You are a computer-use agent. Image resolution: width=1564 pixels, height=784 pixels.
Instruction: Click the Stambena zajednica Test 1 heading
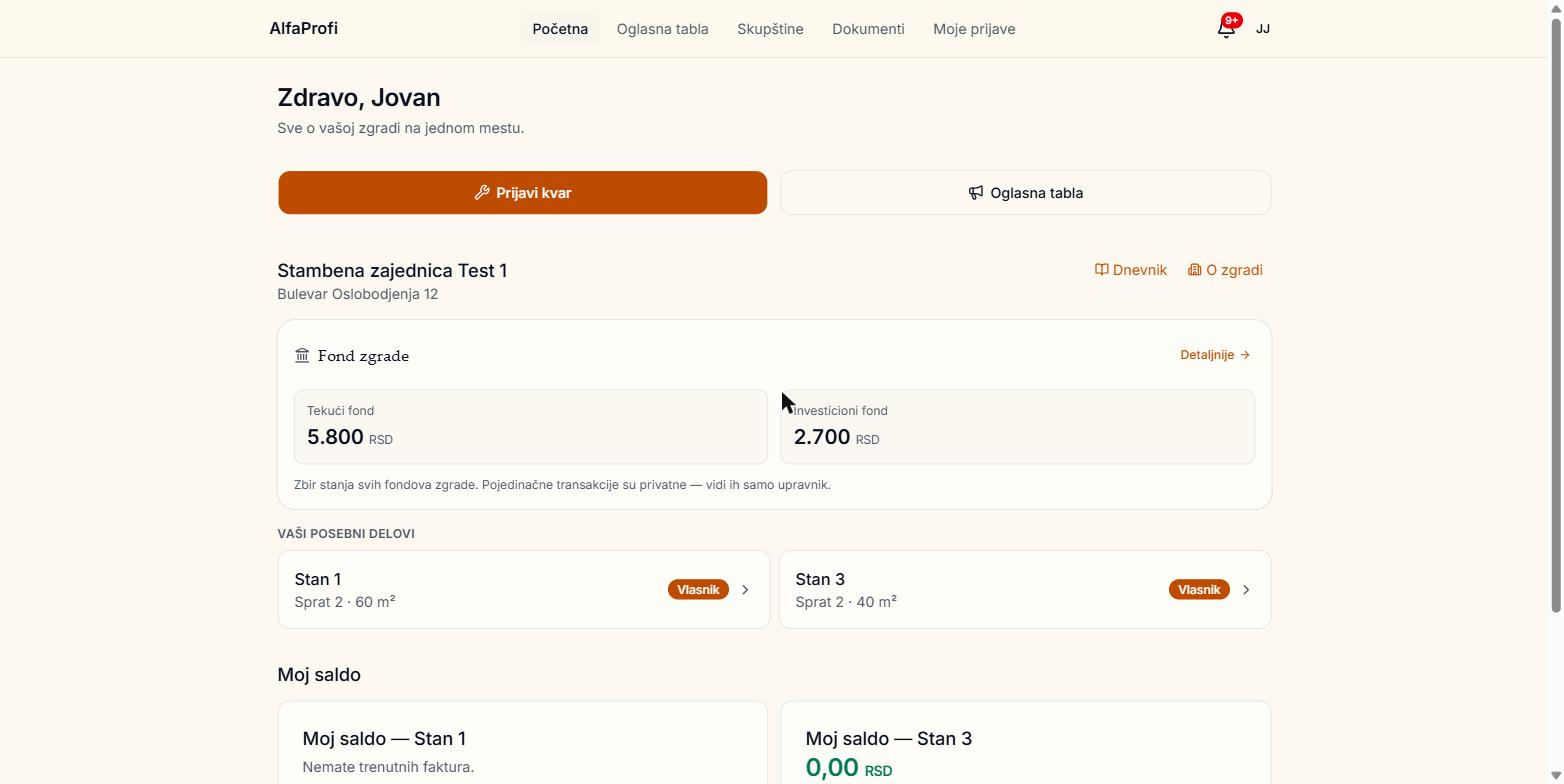[392, 271]
